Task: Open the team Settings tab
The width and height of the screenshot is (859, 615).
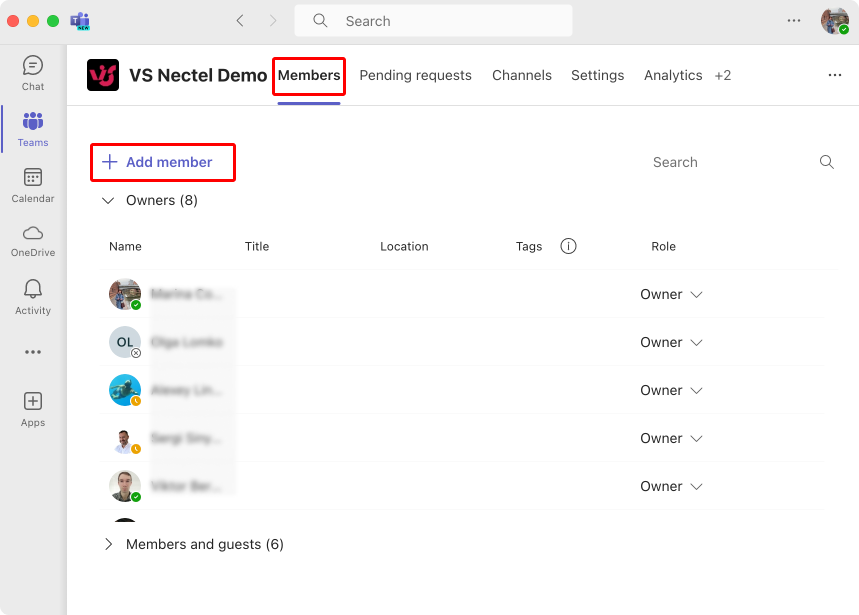Action: [598, 75]
